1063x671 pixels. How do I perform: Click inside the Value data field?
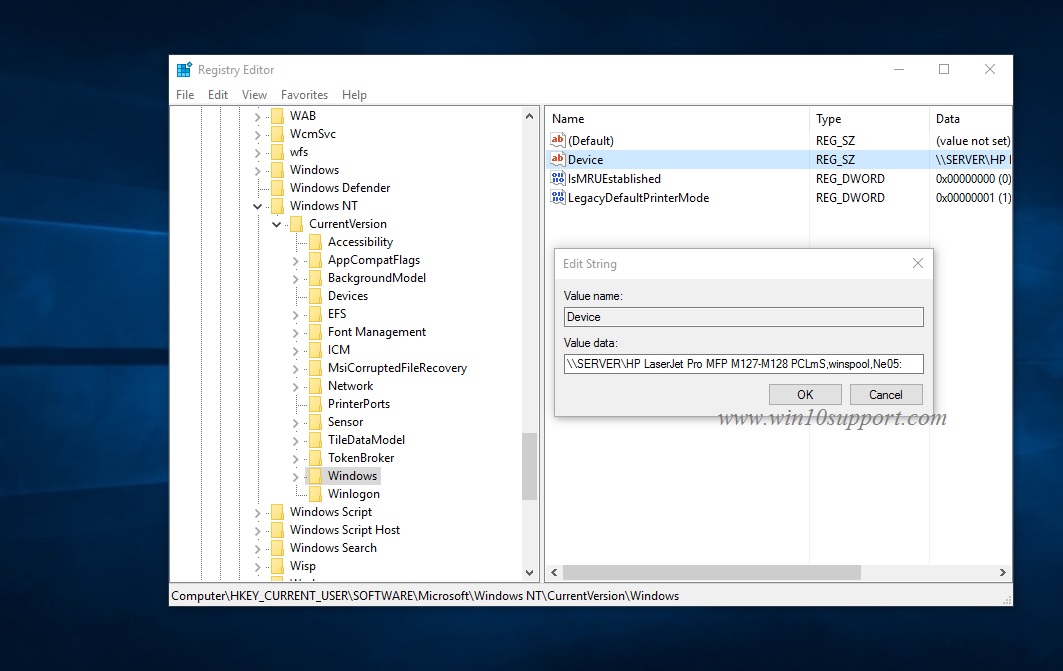click(742, 364)
